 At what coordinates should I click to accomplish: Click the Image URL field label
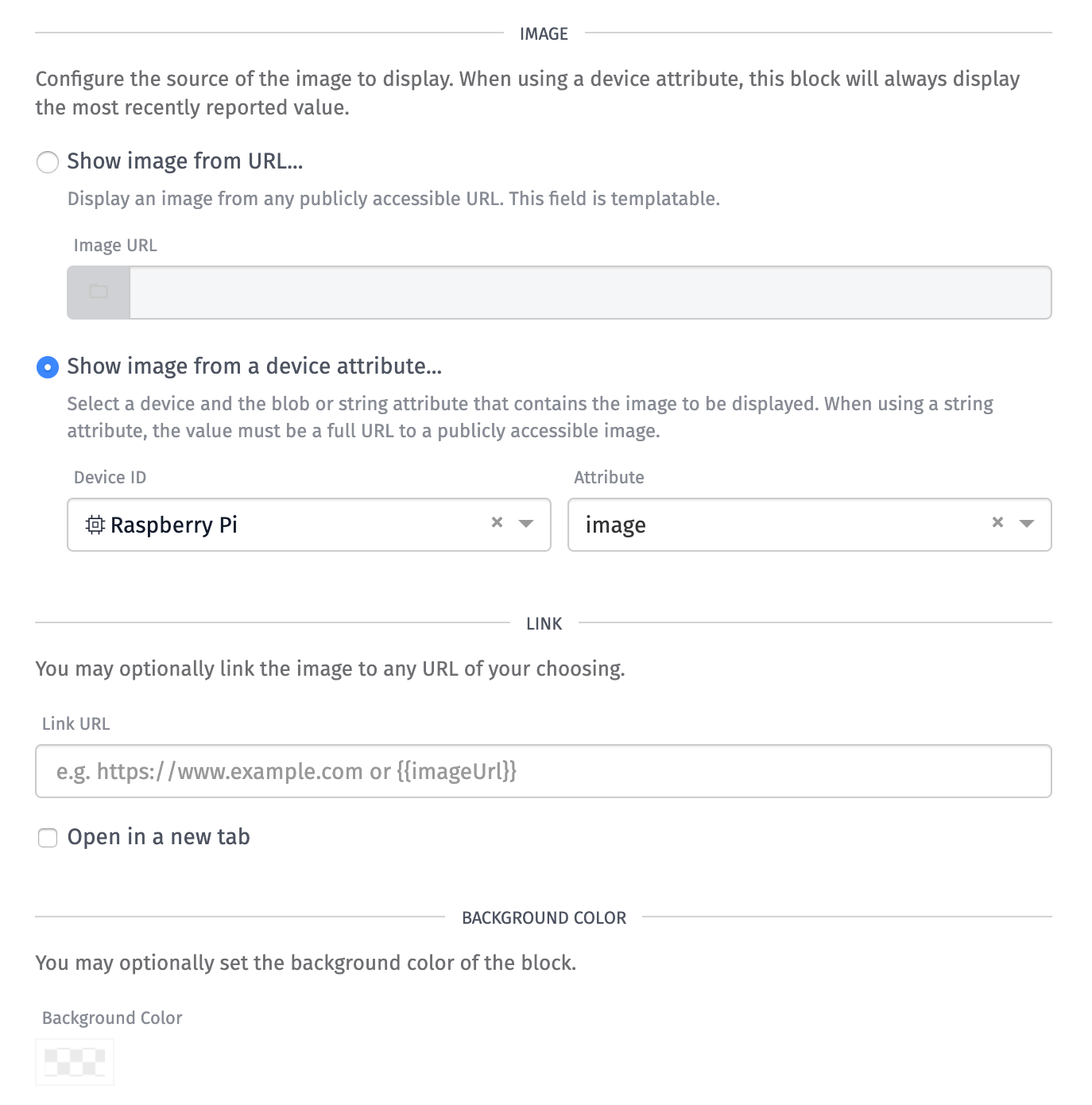(115, 245)
